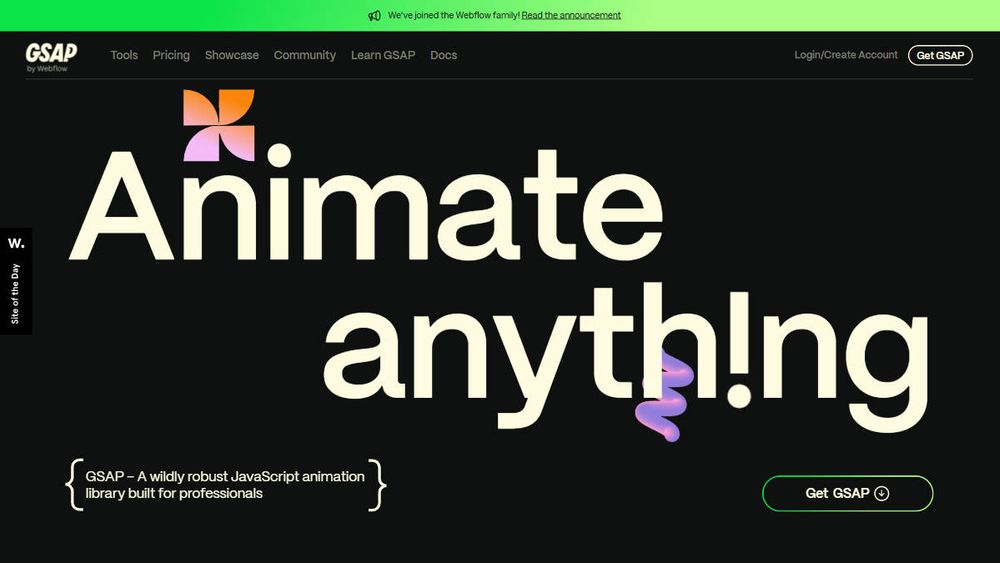1000x563 pixels.
Task: Click the megaphone announcement icon
Action: tap(374, 15)
